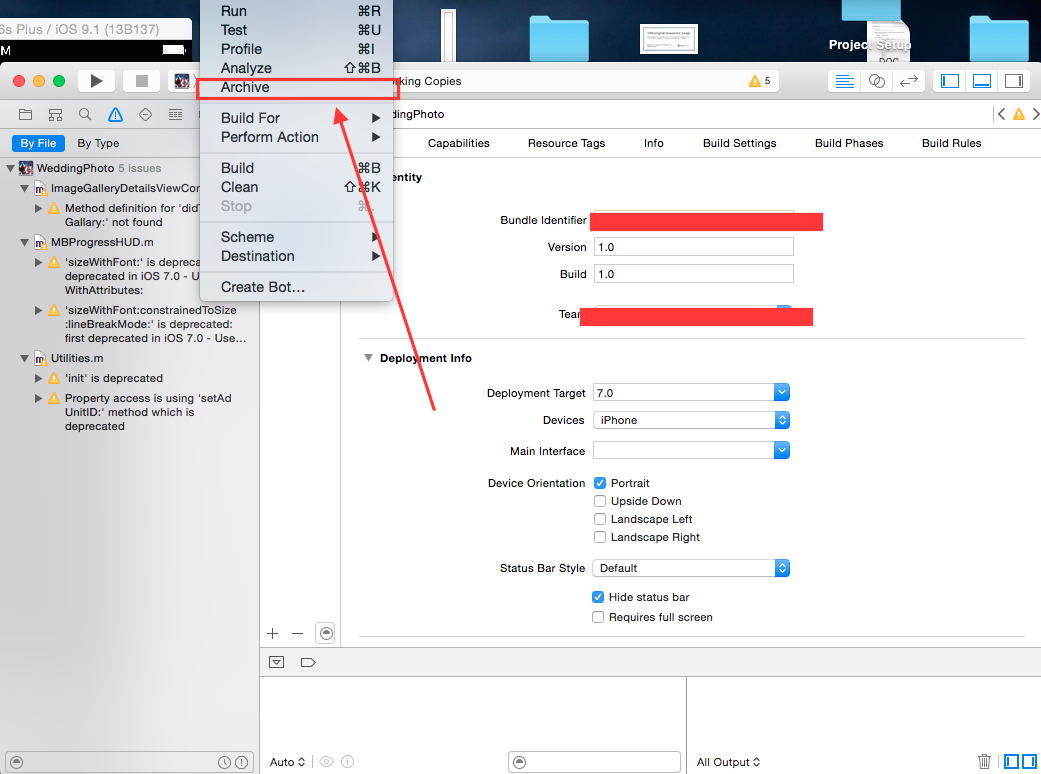
Task: Choose Analyze from the Product menu
Action: tap(296, 68)
